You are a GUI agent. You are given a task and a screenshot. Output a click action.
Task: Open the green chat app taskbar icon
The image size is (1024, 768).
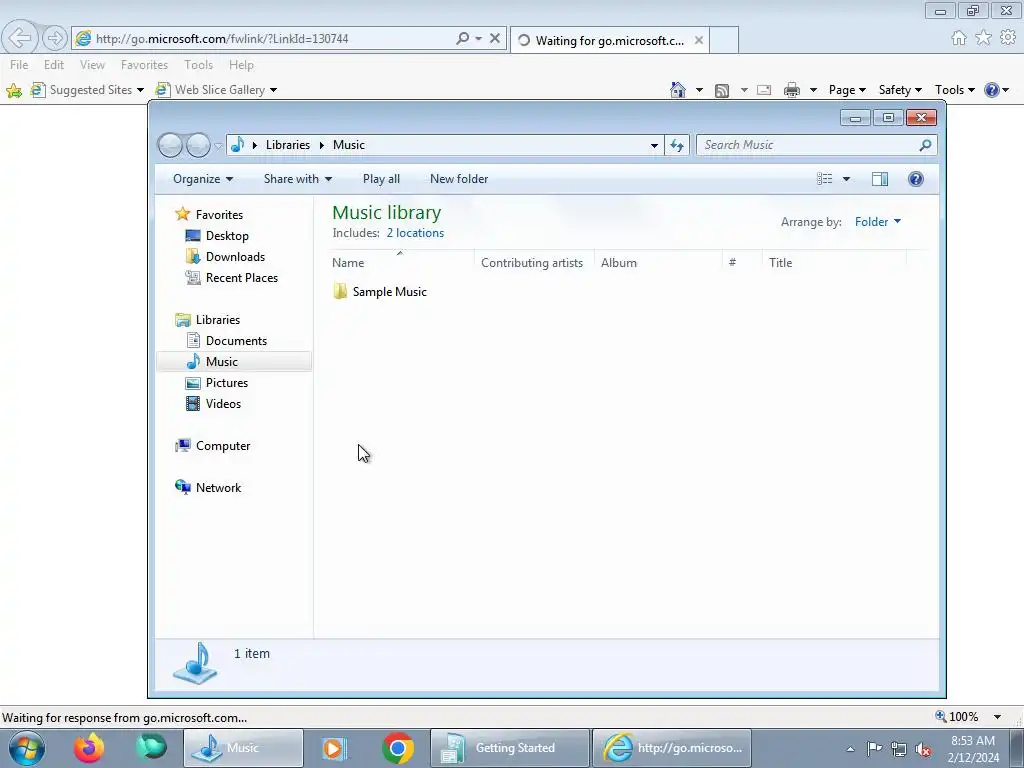tap(151, 748)
